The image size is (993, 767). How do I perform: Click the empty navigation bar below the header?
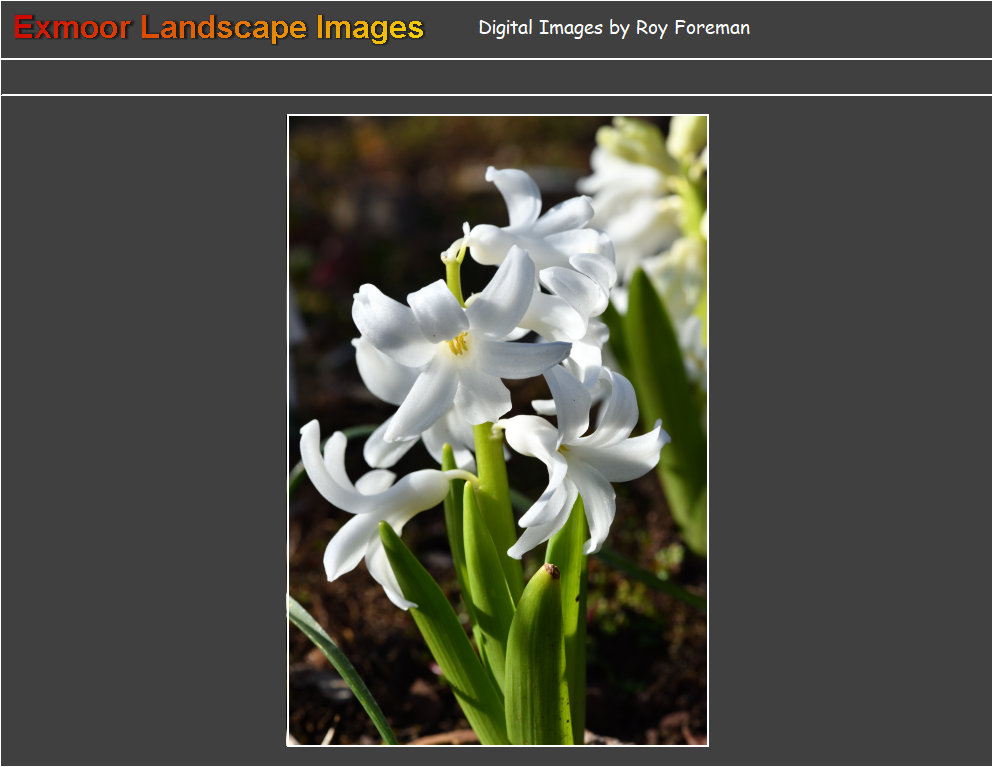pos(496,77)
